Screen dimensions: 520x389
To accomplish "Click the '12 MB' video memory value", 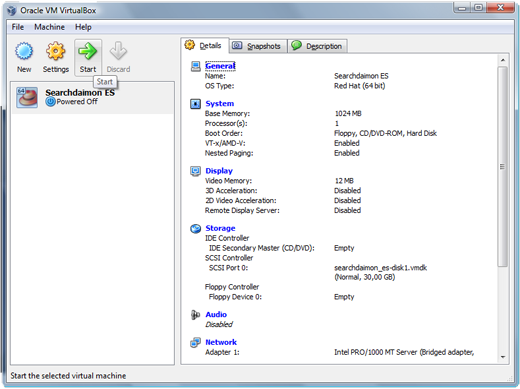I will point(344,181).
